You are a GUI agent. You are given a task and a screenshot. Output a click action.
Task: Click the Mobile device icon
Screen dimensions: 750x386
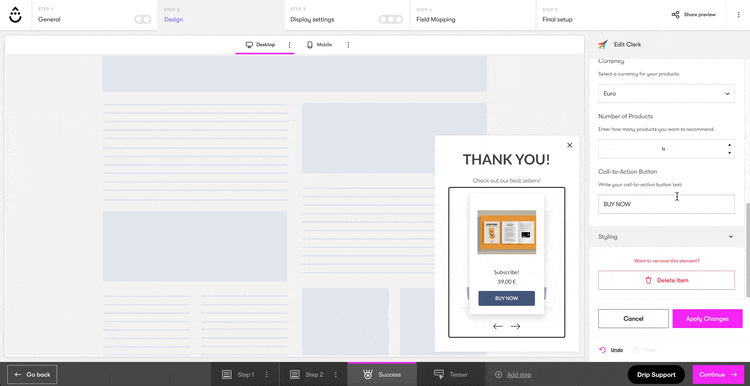(x=309, y=44)
